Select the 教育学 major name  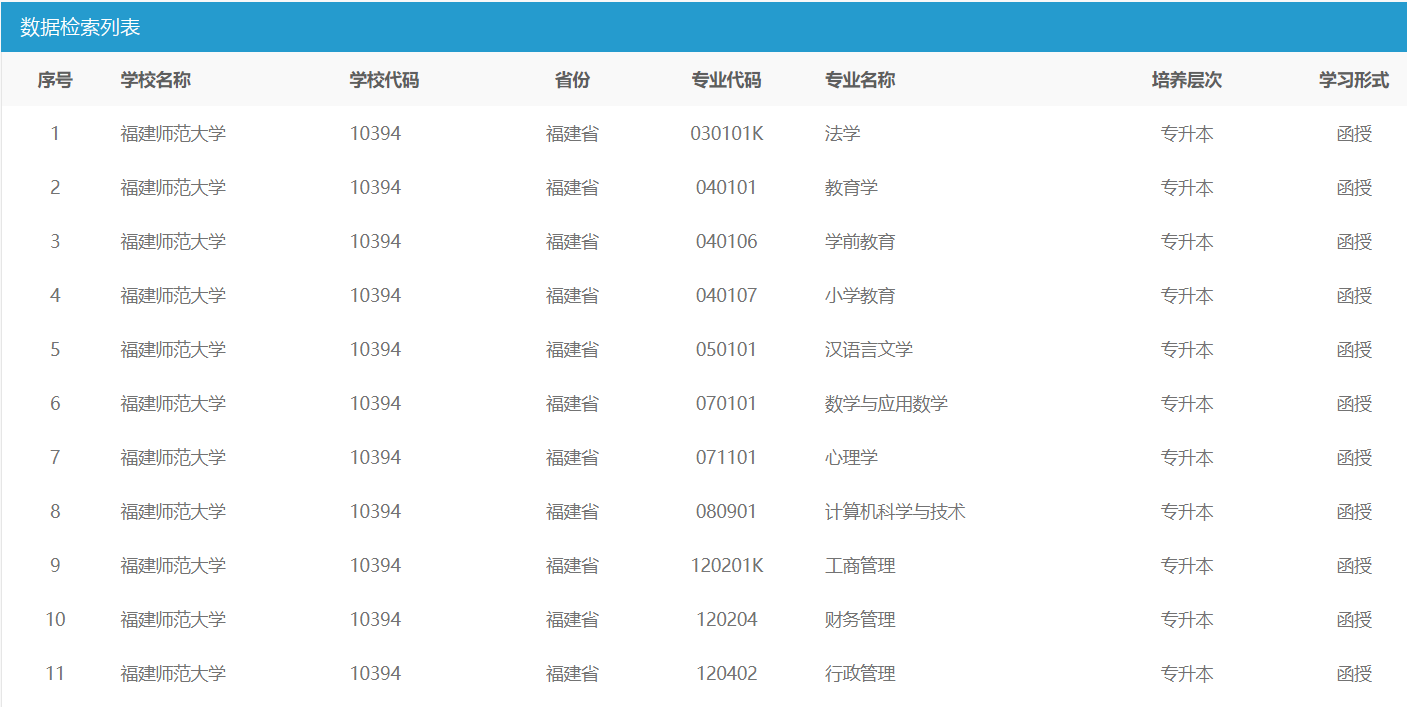click(852, 188)
